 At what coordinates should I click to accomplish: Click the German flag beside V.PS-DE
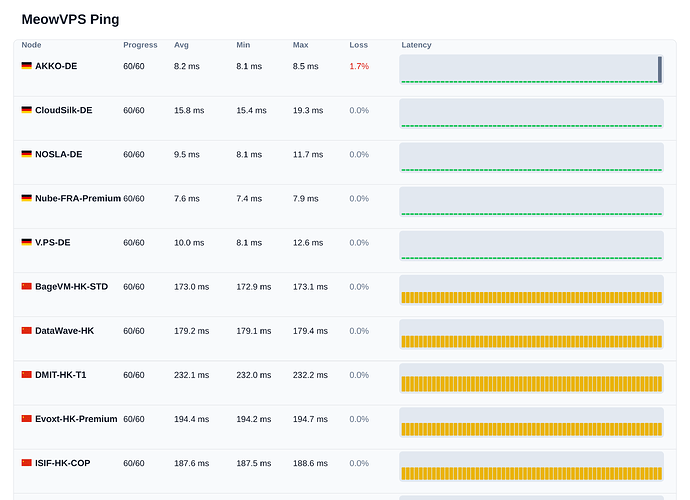point(26,242)
